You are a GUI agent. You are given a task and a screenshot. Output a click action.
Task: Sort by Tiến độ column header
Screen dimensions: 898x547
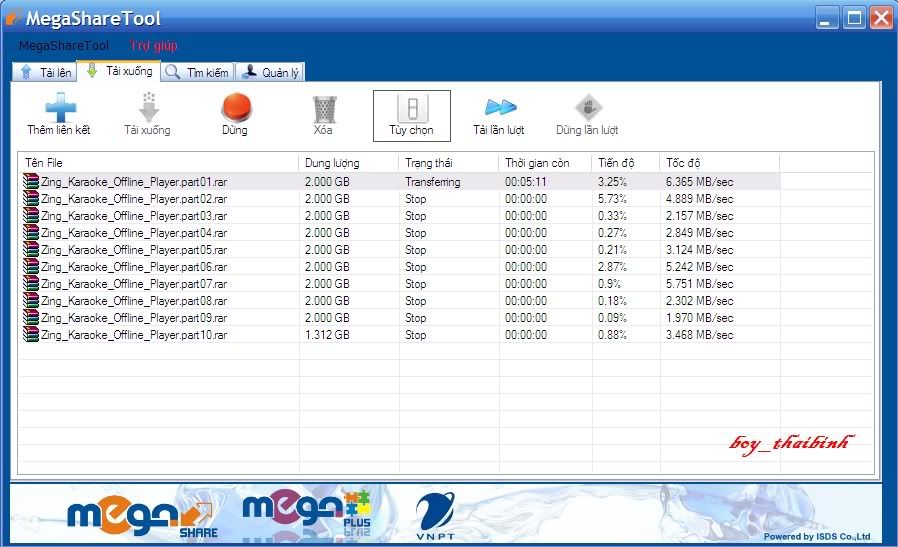pyautogui.click(x=626, y=163)
